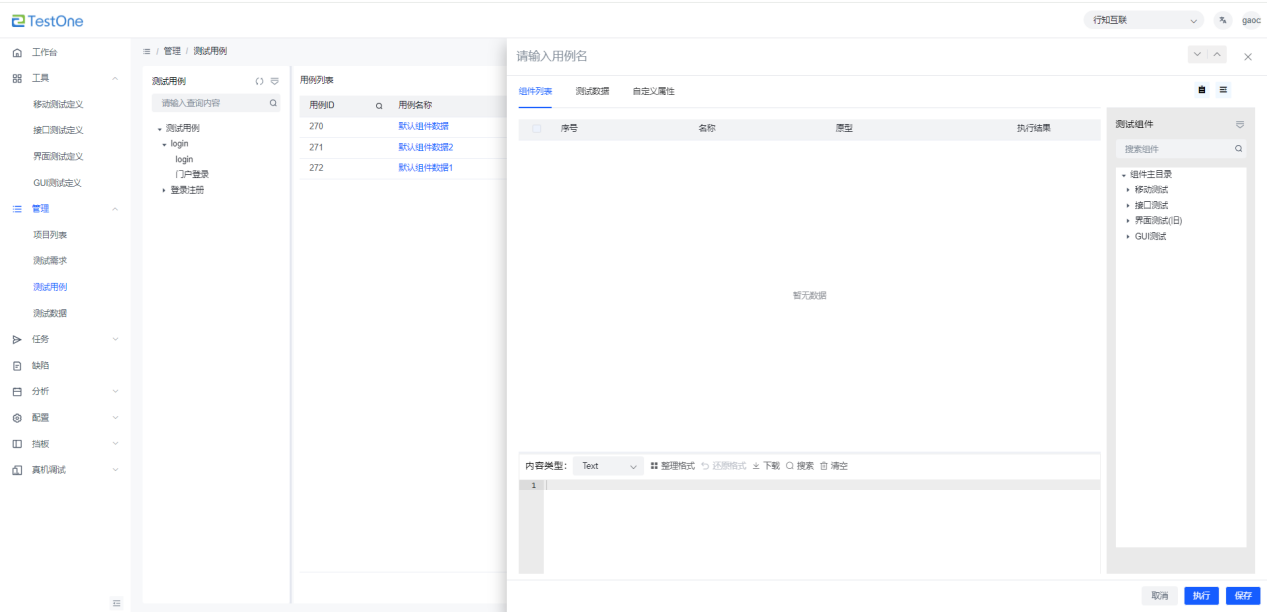The image size is (1267, 612).
Task: Click the 缺陷 icon in sidebar
Action: tap(17, 365)
